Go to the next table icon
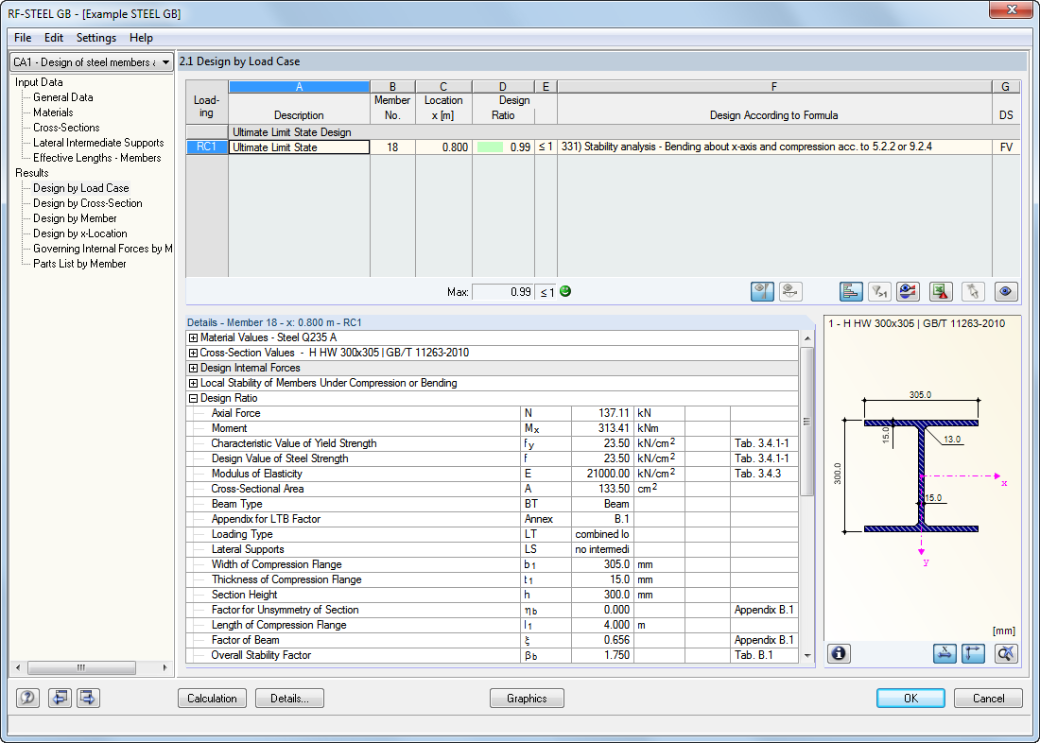This screenshot has height=743, width=1040. pyautogui.click(x=88, y=698)
